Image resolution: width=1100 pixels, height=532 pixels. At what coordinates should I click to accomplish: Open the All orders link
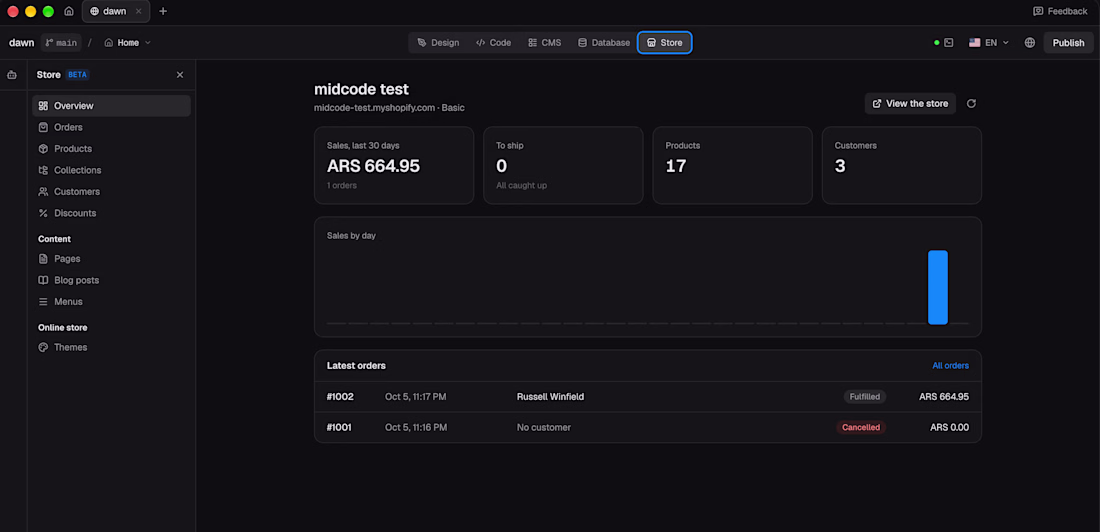click(951, 366)
